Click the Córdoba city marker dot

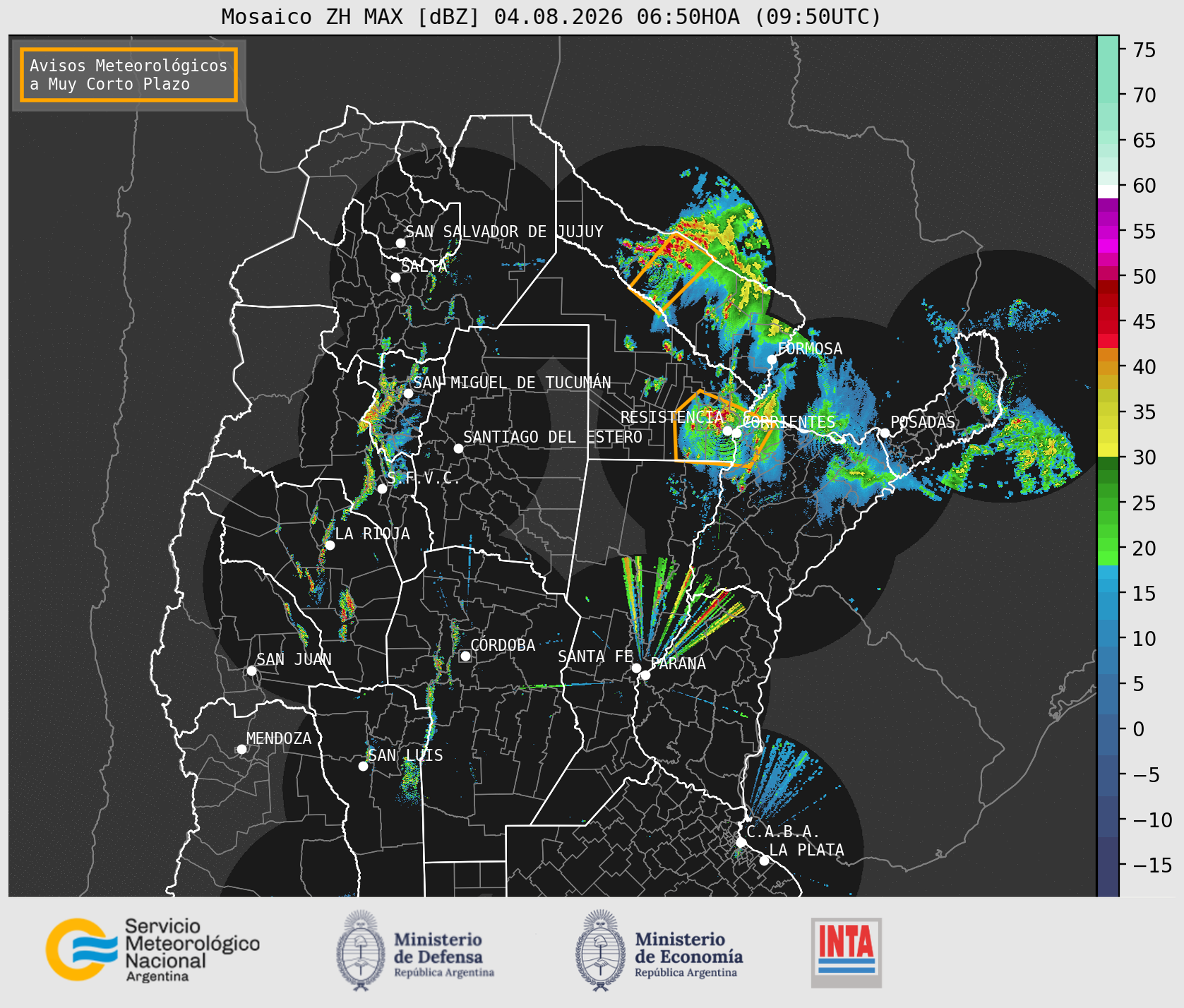tap(465, 656)
